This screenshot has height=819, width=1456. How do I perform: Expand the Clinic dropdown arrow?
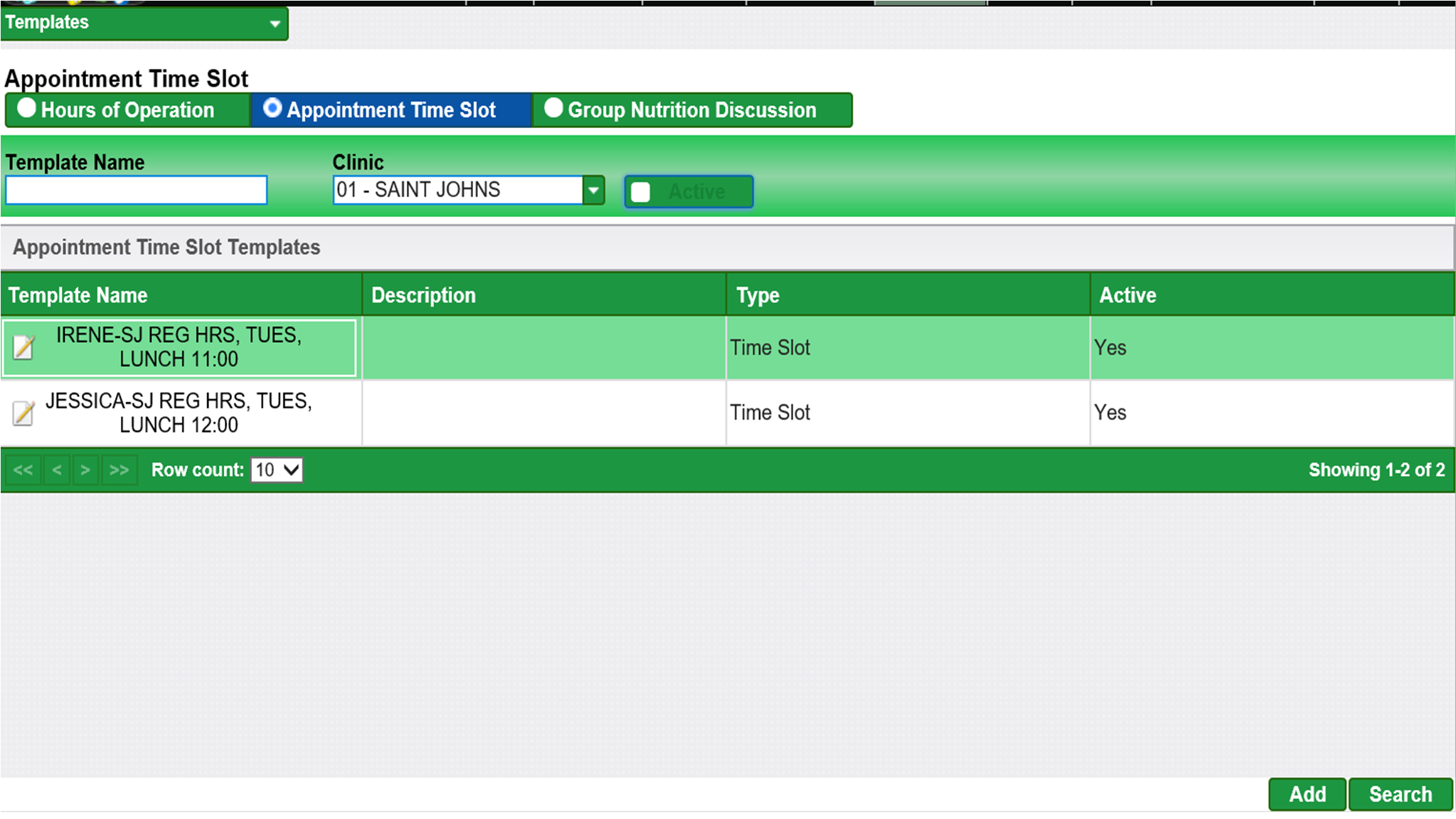click(593, 191)
